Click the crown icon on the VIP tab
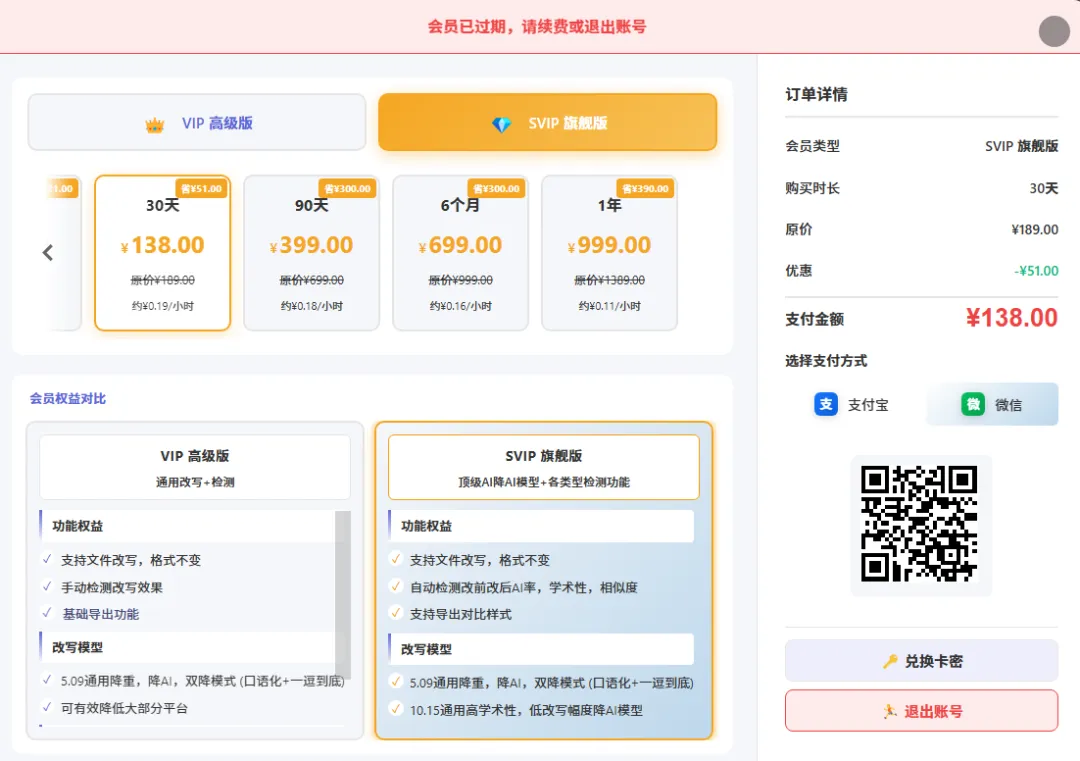 point(155,125)
